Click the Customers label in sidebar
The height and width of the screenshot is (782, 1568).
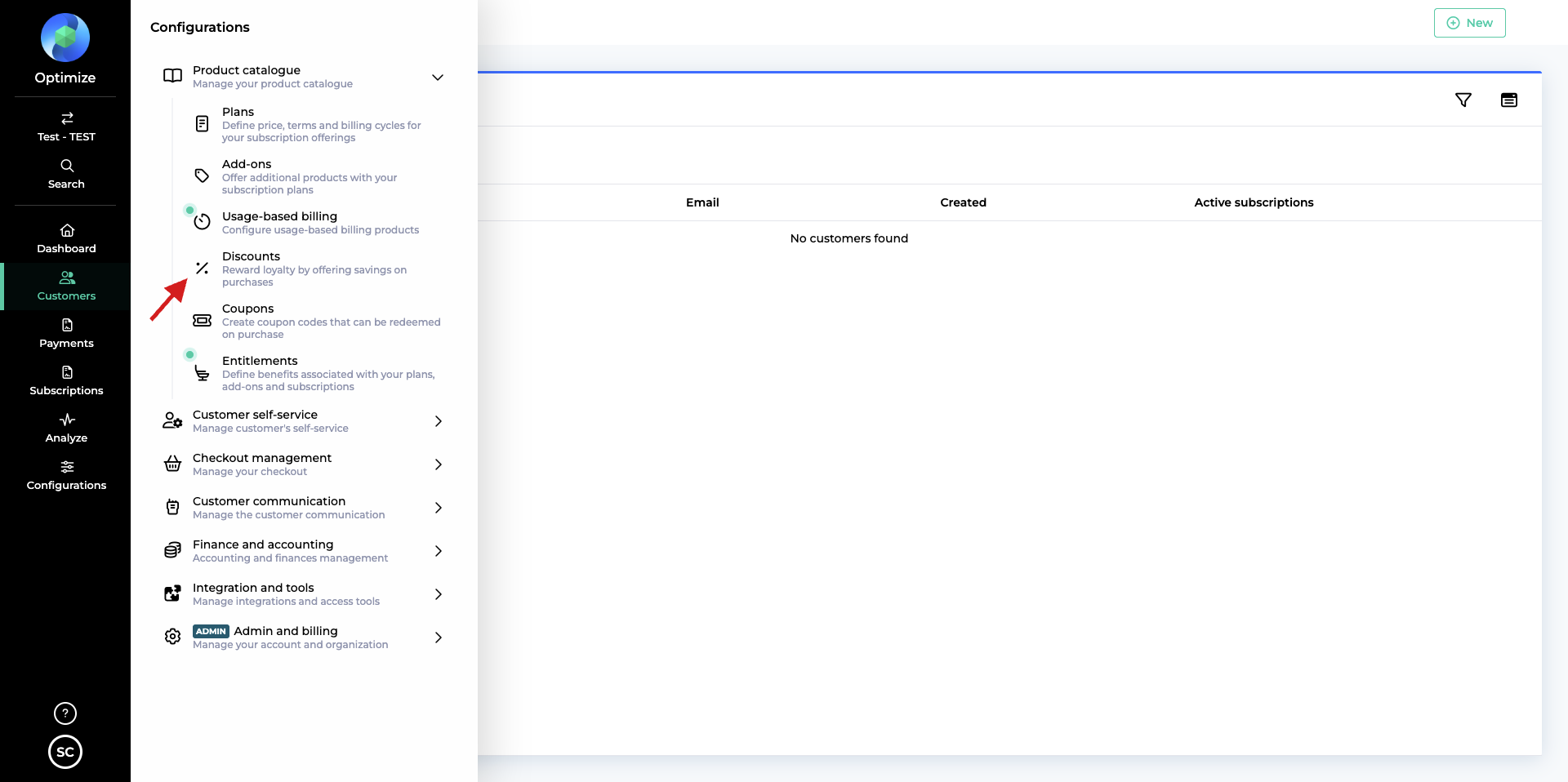(67, 296)
